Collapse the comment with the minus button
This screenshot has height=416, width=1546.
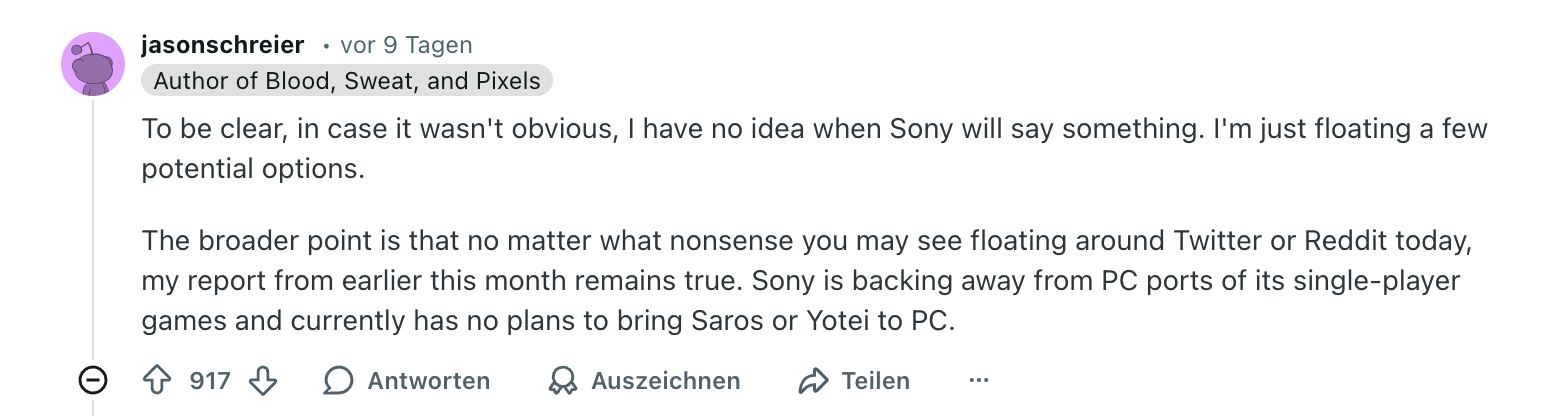[93, 381]
